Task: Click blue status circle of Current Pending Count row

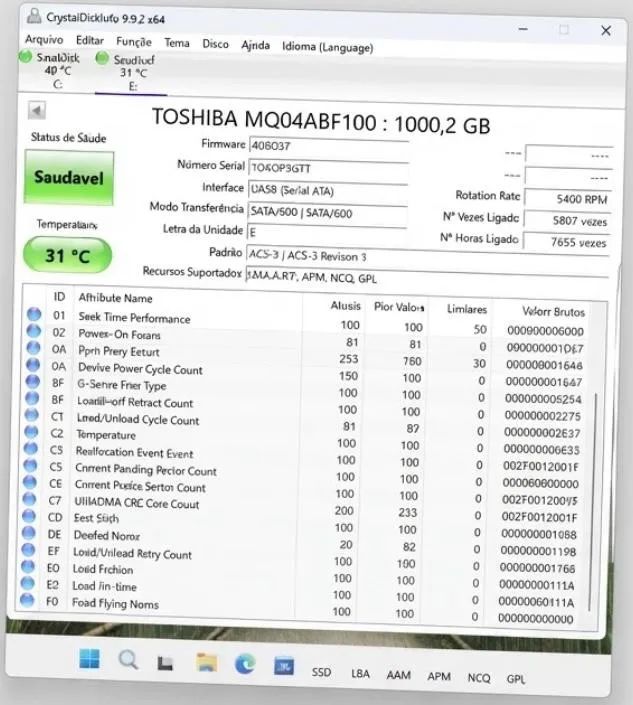Action: [30, 465]
